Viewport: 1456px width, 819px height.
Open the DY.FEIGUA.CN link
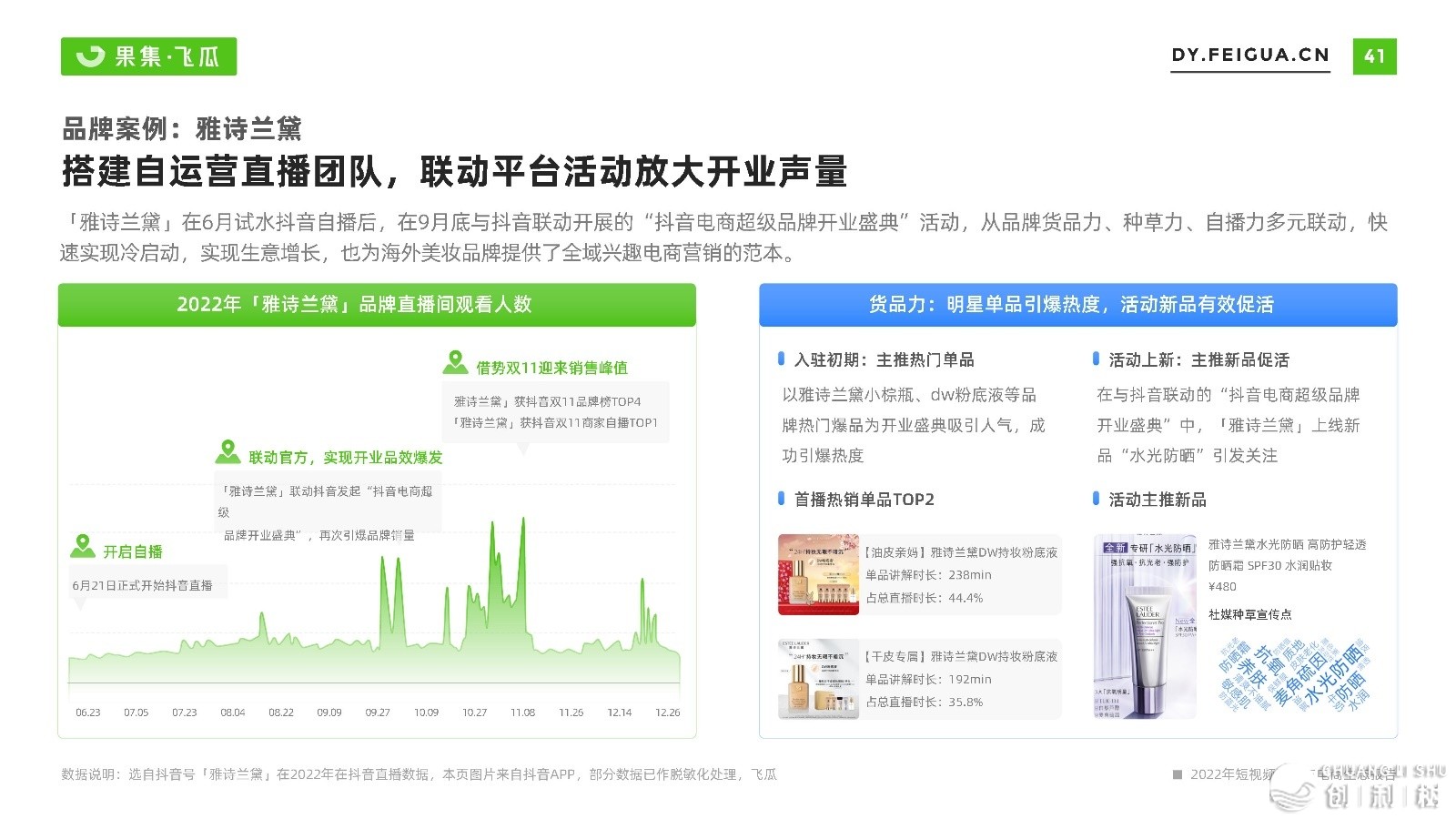1249,56
